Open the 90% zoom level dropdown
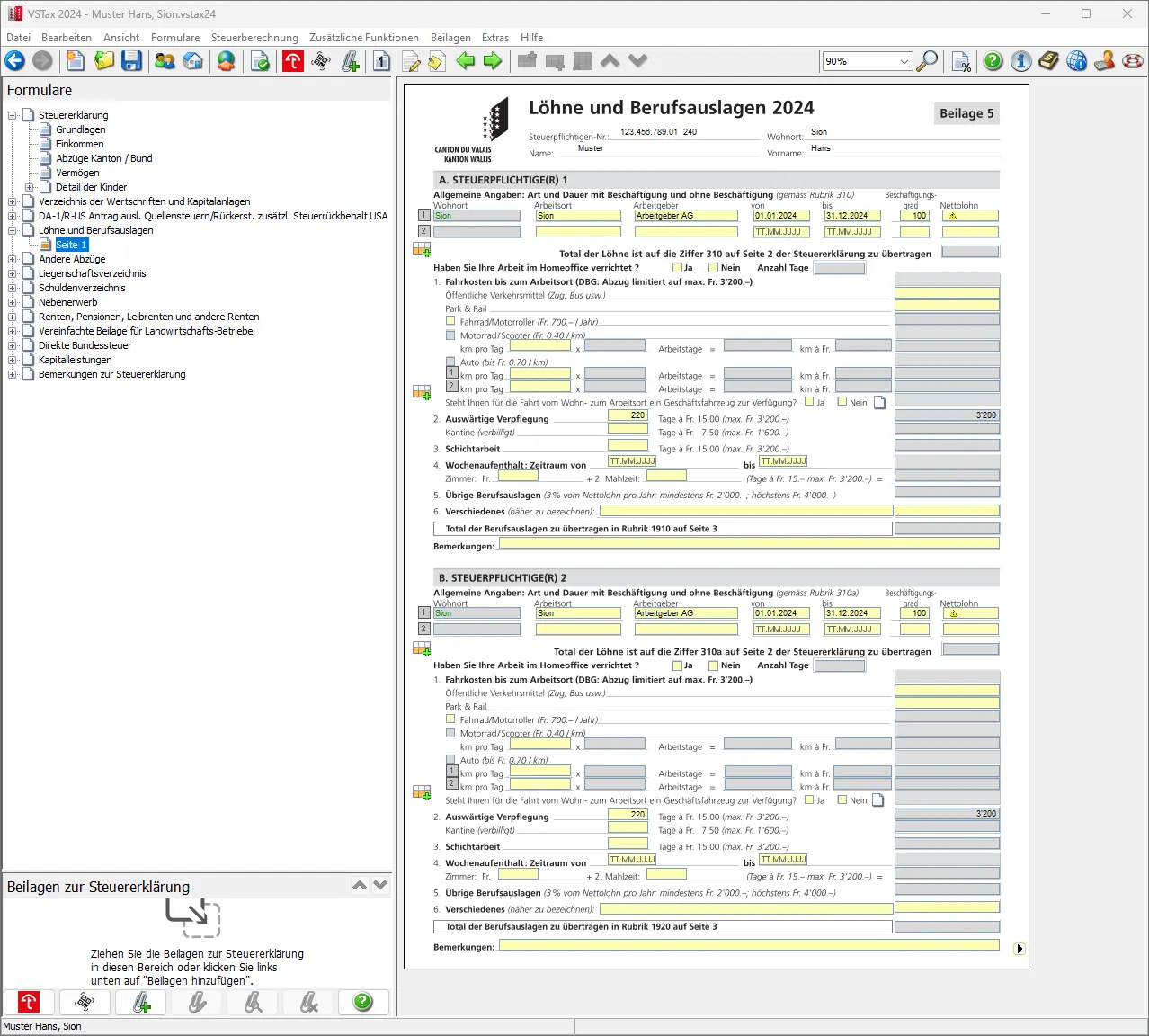Screen dimensions: 1149x1036 click(904, 61)
